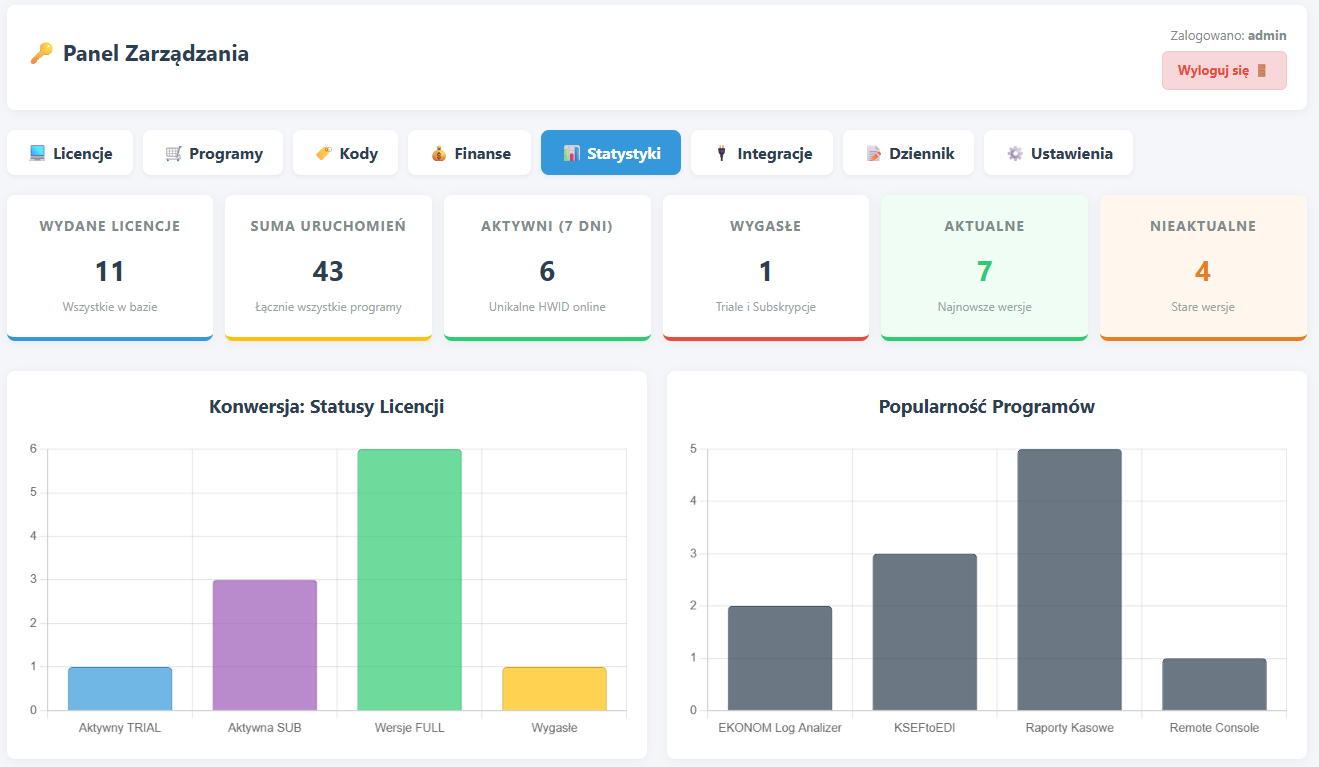Image resolution: width=1319 pixels, height=767 pixels.
Task: Open the Licencje tab
Action: point(70,153)
